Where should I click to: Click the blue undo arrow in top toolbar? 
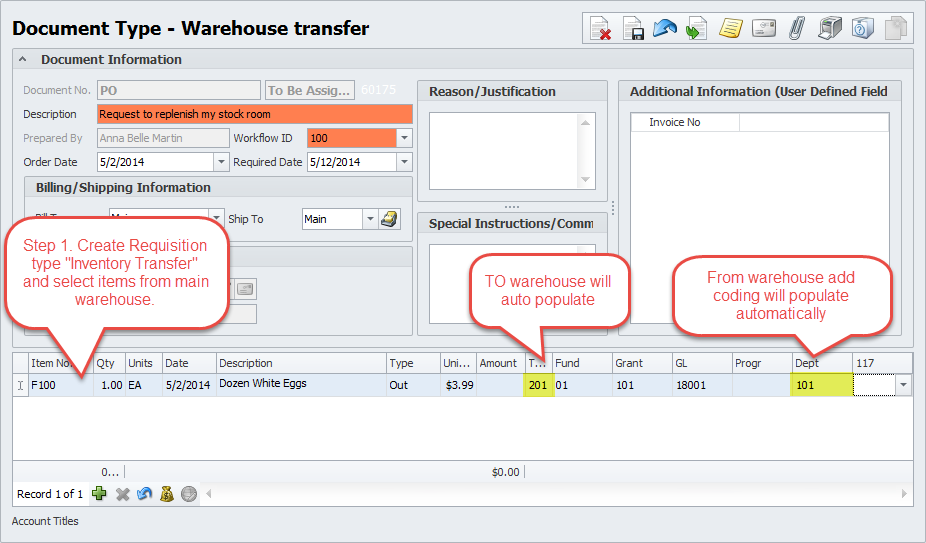[665, 29]
